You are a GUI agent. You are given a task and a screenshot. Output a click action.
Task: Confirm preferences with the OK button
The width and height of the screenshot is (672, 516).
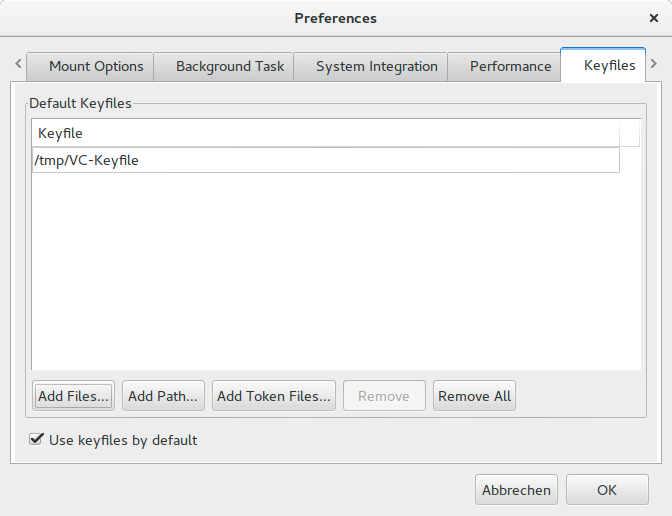pos(607,490)
